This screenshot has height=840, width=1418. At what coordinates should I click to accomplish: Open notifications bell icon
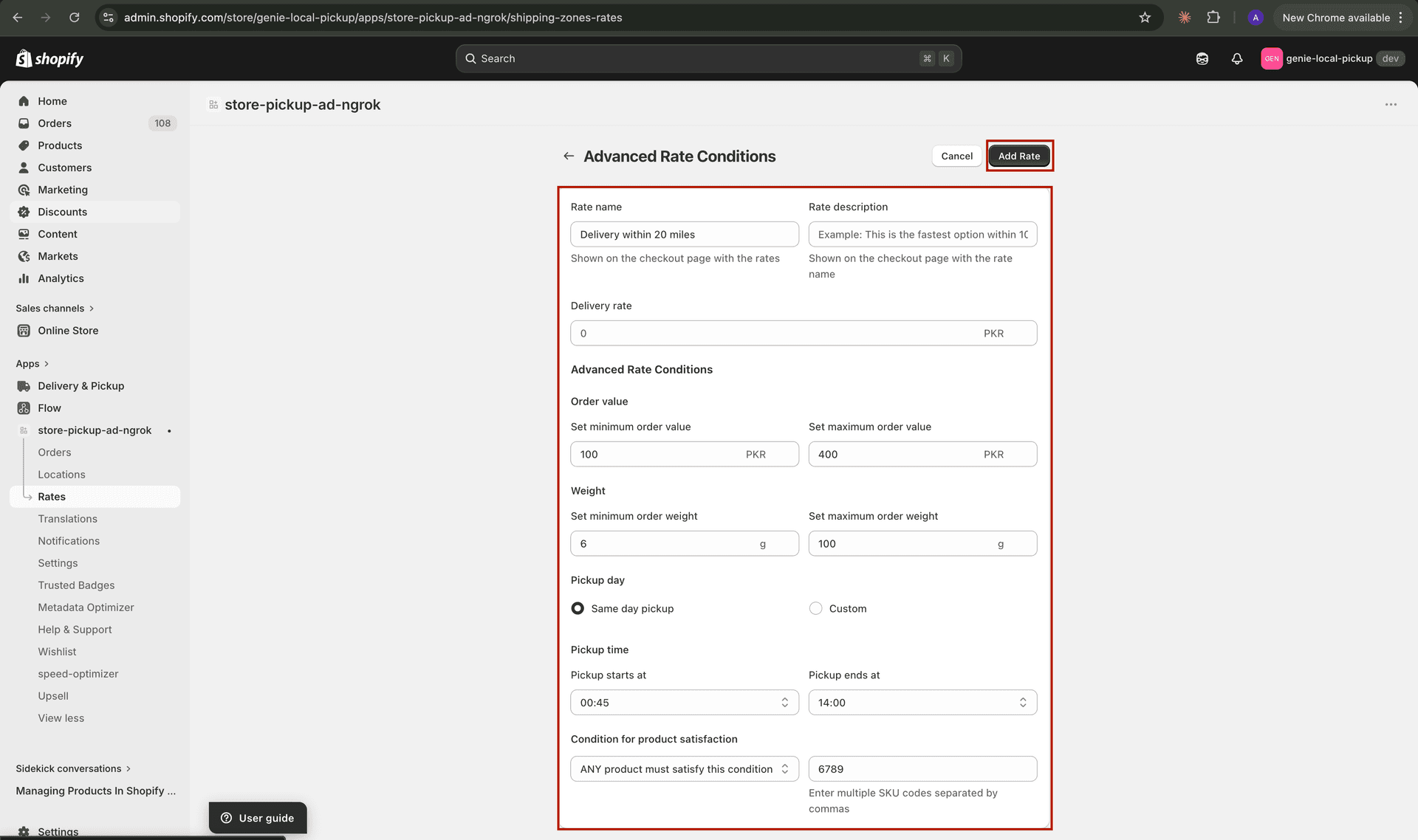pyautogui.click(x=1237, y=58)
